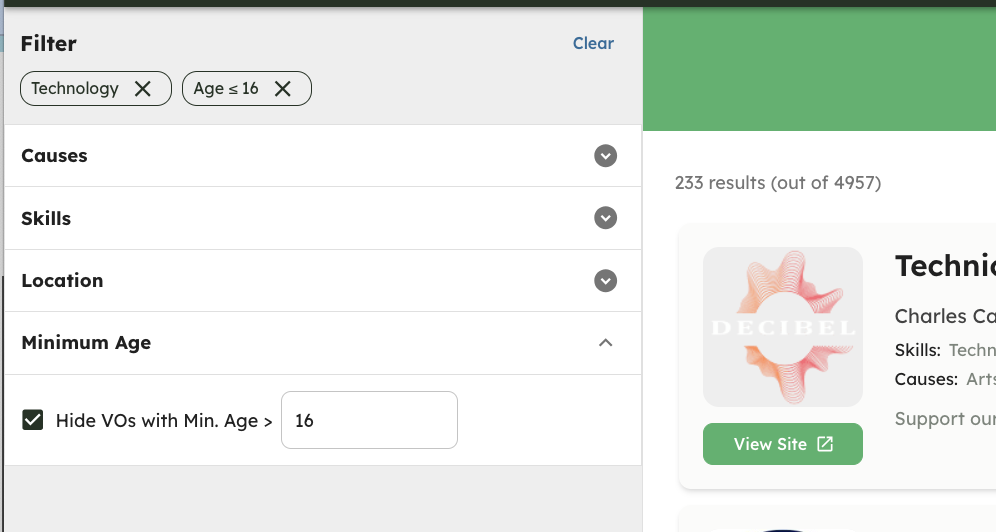Viewport: 996px width, 532px height.
Task: Expand the Skills section chevron
Action: click(605, 218)
